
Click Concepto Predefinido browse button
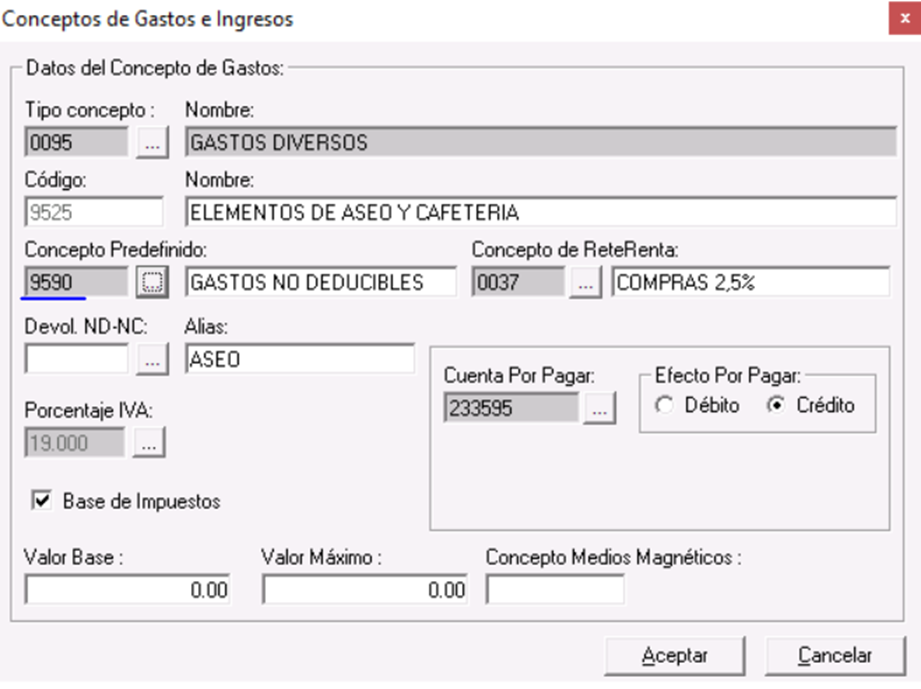[151, 282]
